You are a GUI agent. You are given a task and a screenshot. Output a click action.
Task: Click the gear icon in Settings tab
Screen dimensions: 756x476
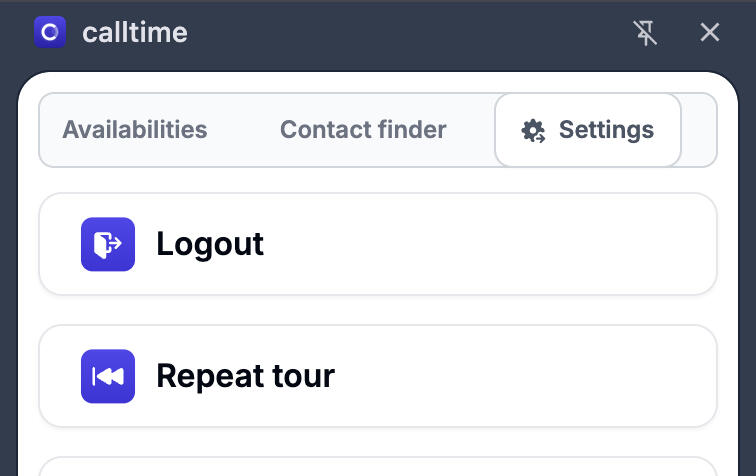pos(533,130)
